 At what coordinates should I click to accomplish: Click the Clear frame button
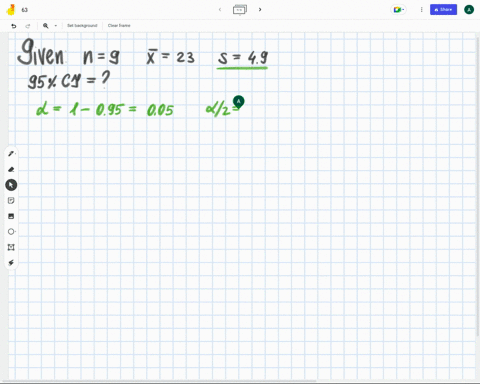(119, 26)
